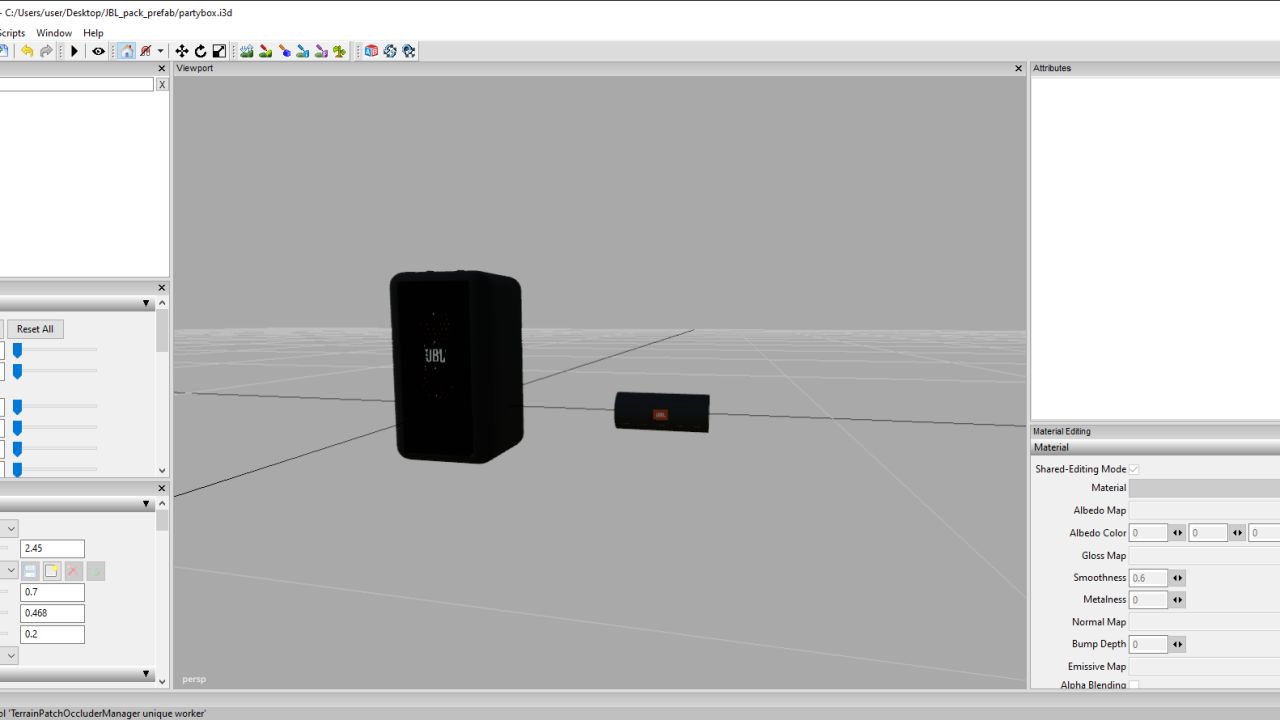The width and height of the screenshot is (1280, 720).
Task: Click the input field showing 0.468
Action: click(53, 613)
